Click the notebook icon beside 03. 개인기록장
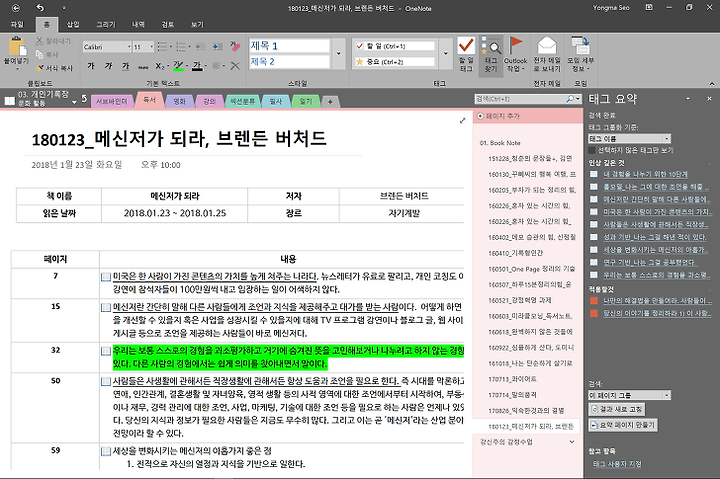This screenshot has height=479, width=720. [x=10, y=100]
